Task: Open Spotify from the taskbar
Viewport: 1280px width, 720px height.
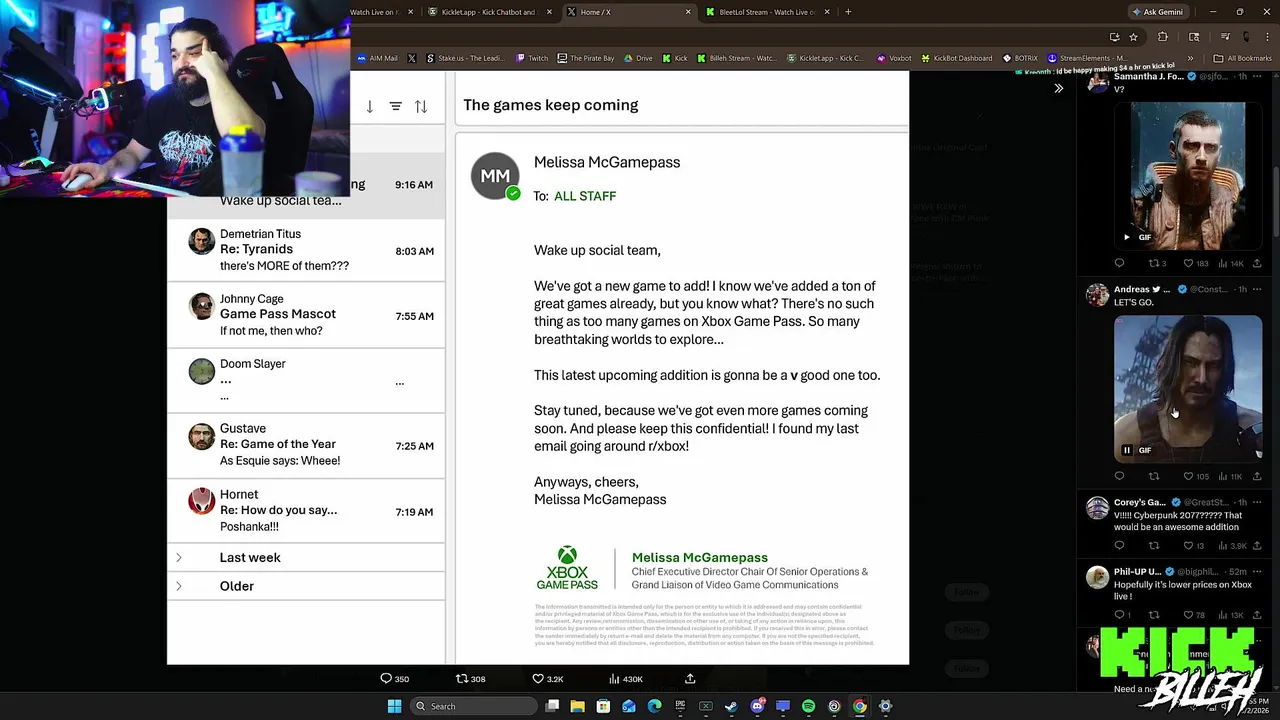Action: (x=808, y=706)
